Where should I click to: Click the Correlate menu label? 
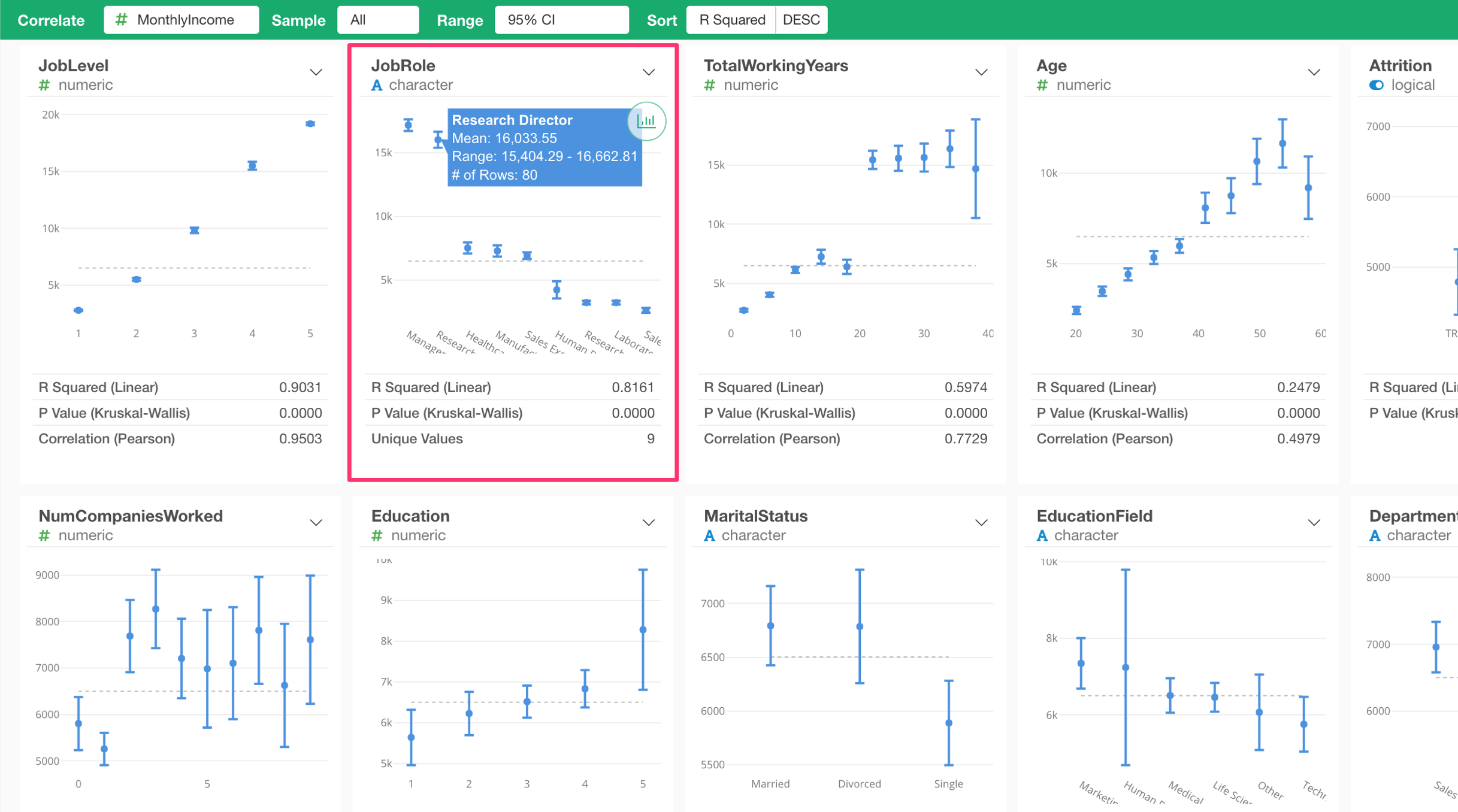point(51,20)
